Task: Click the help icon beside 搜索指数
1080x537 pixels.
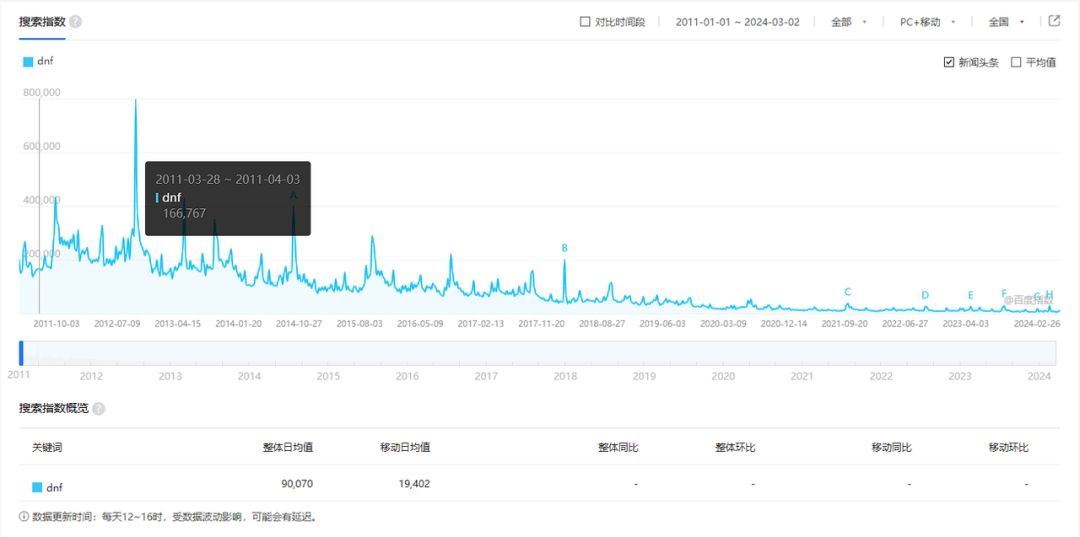Action: click(76, 21)
